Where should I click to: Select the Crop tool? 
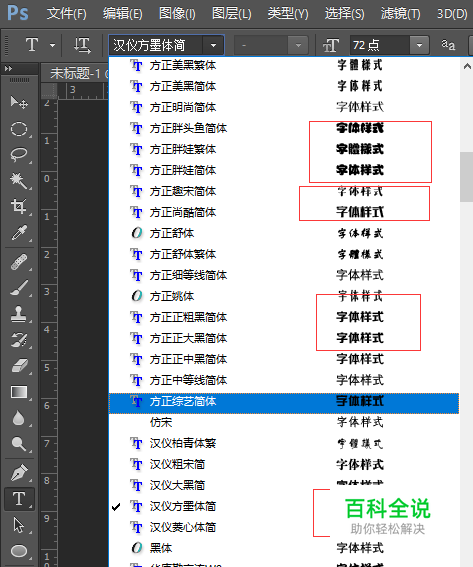pyautogui.click(x=19, y=206)
